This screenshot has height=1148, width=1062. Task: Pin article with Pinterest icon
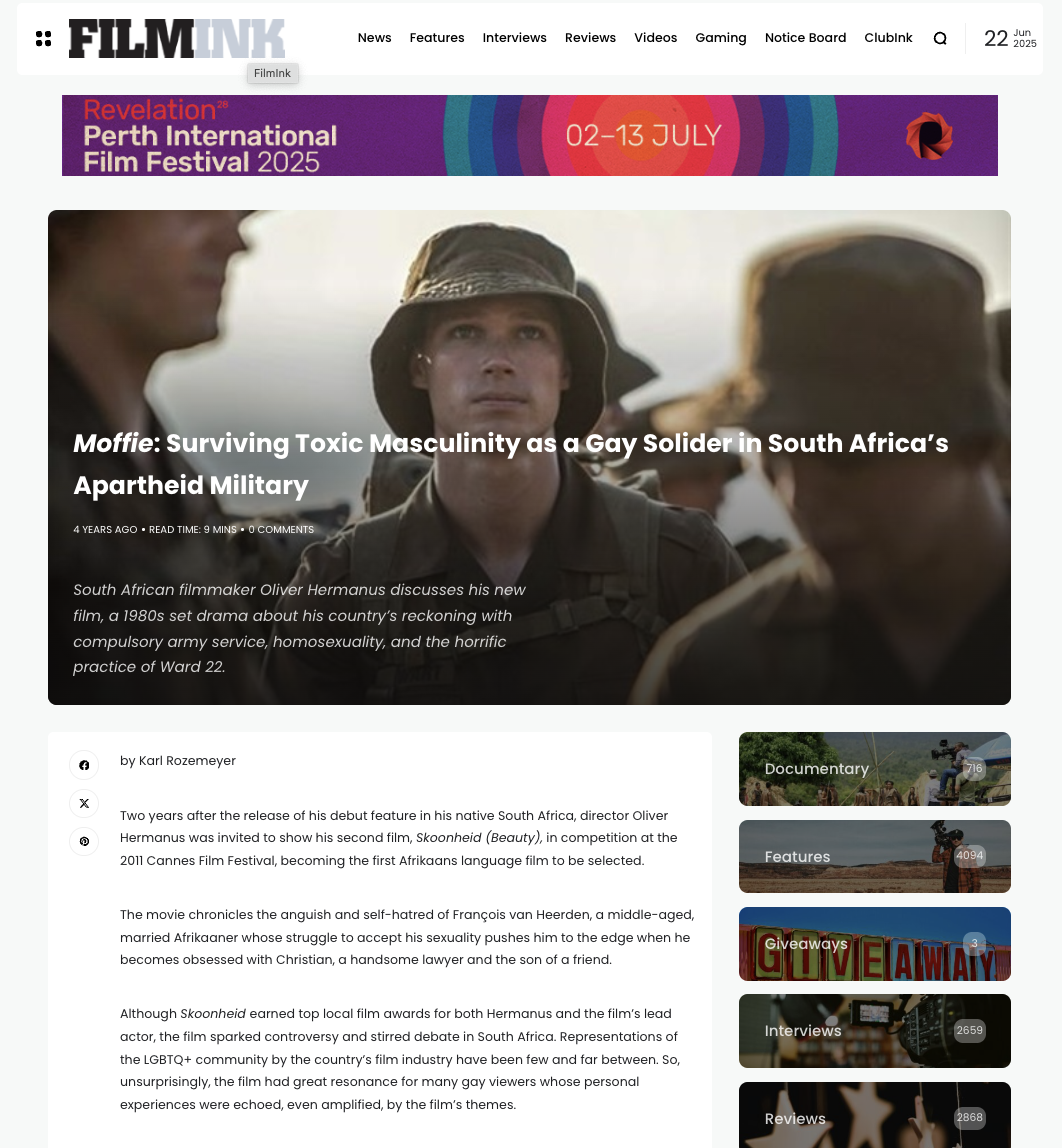[84, 841]
